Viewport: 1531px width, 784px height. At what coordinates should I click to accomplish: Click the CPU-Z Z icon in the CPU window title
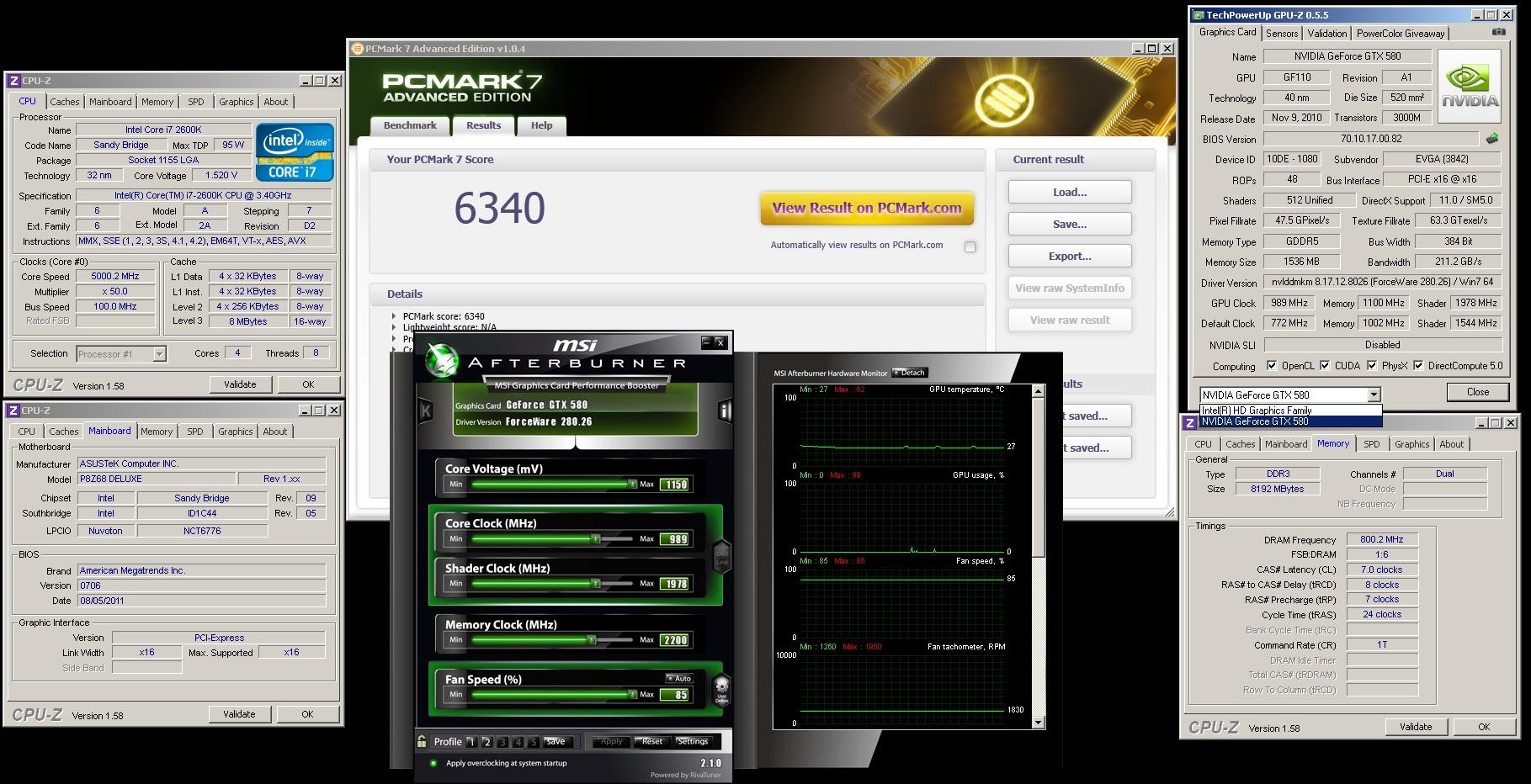13,81
